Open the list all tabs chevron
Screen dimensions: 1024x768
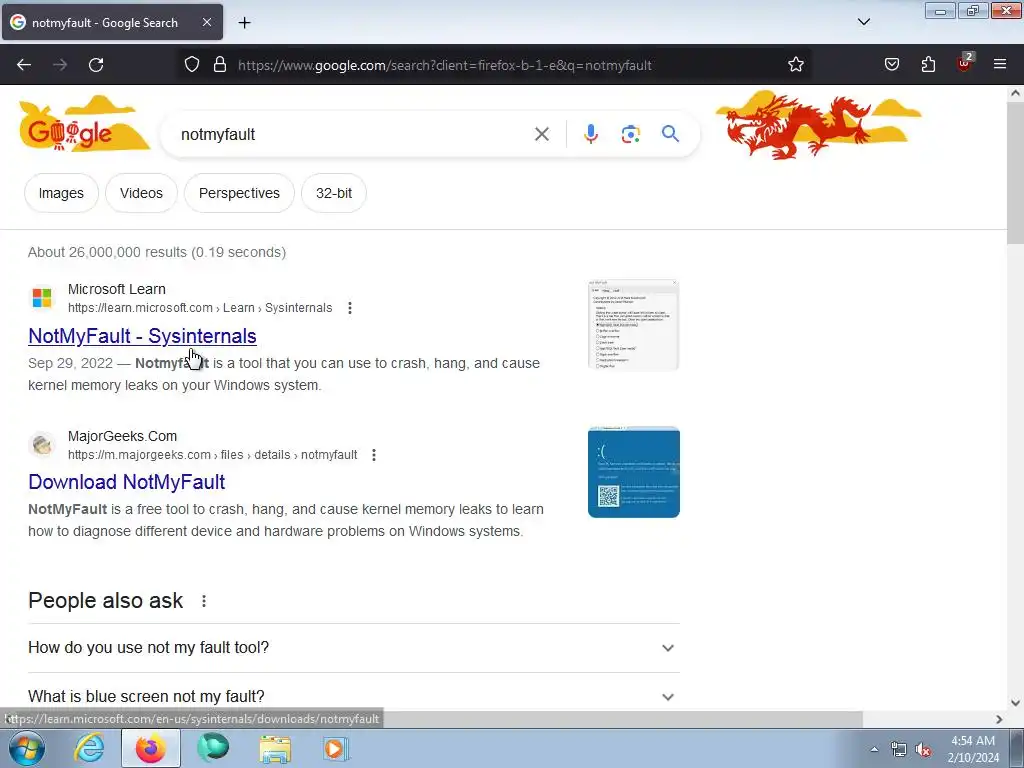click(x=863, y=22)
